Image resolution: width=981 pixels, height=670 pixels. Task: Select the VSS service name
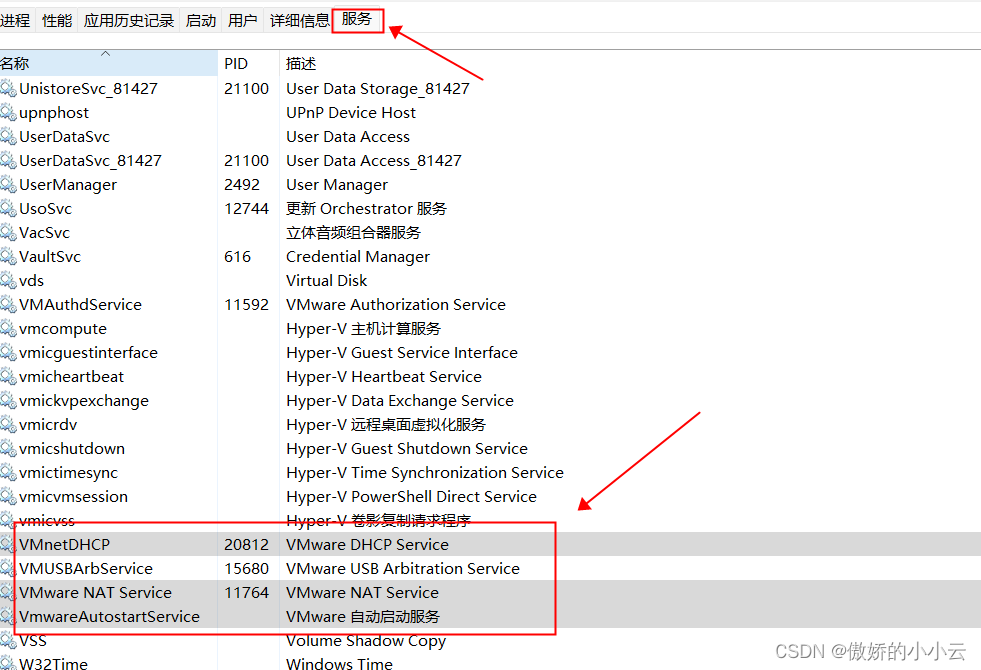coord(33,640)
